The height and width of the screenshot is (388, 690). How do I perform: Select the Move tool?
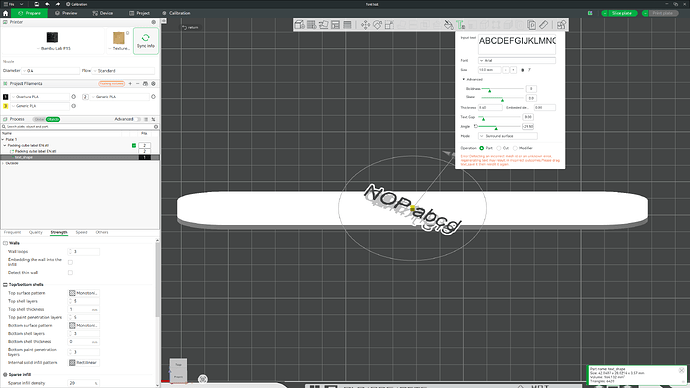click(365, 25)
